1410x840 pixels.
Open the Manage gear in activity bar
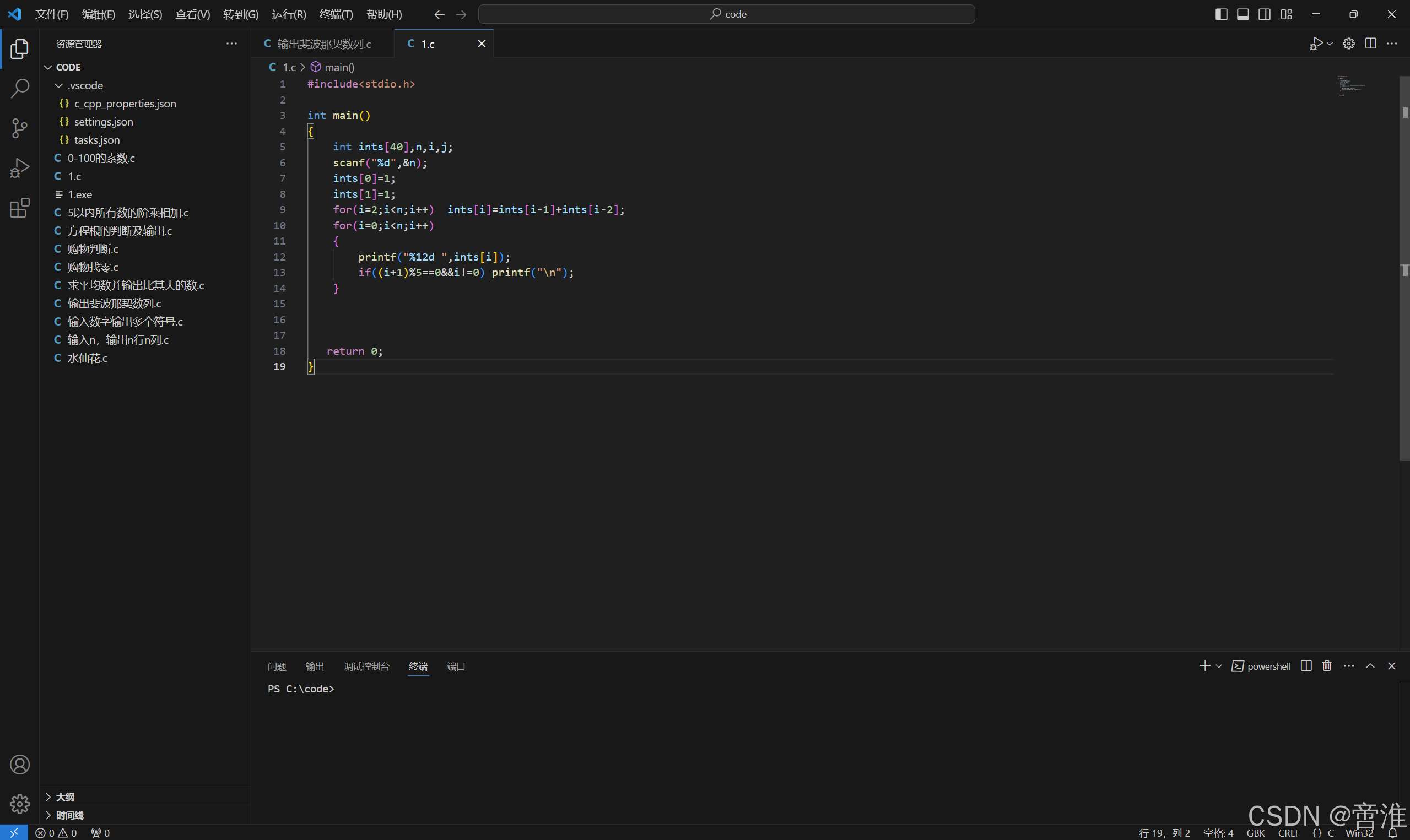(x=20, y=804)
